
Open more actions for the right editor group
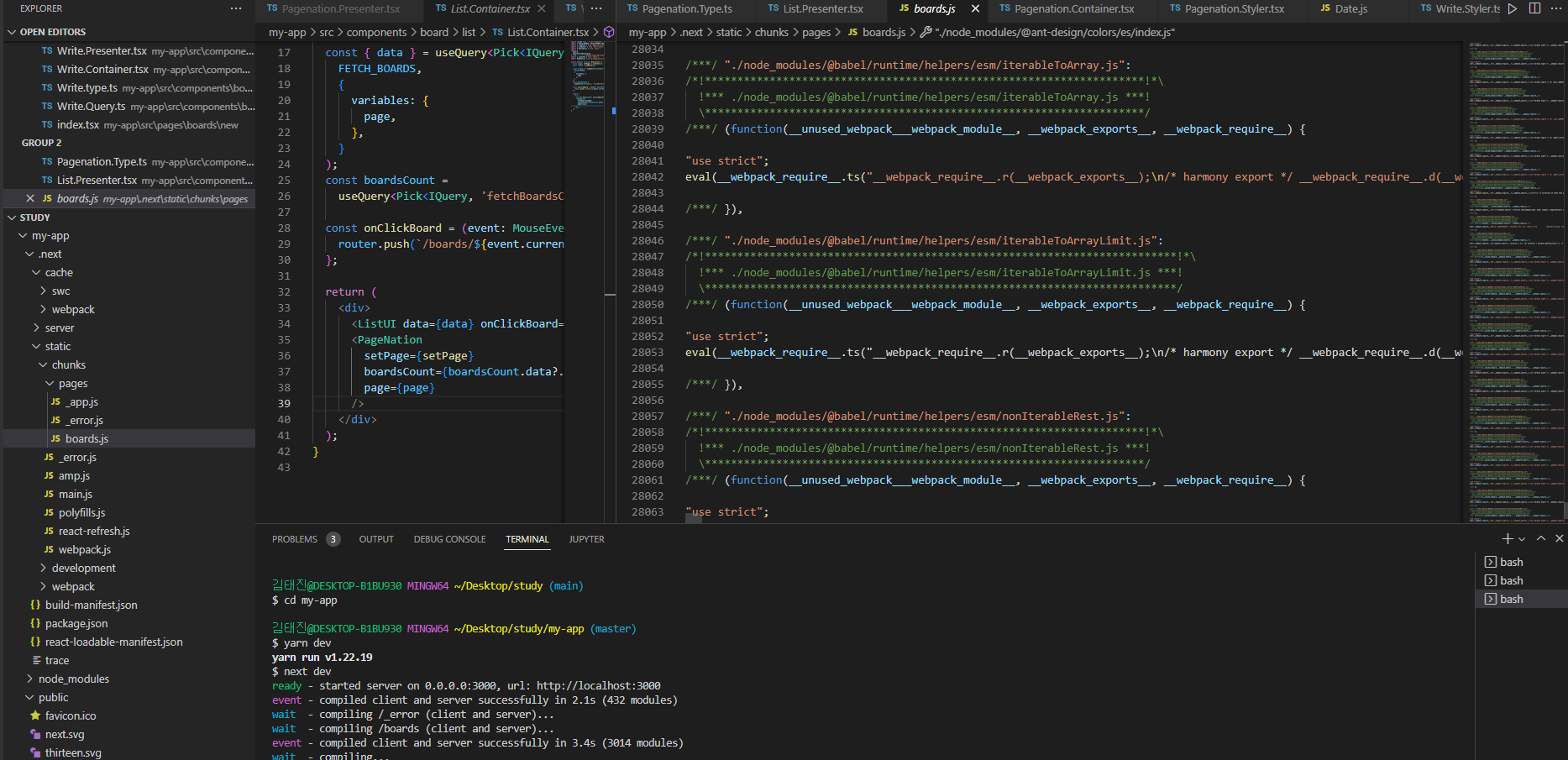[1556, 8]
